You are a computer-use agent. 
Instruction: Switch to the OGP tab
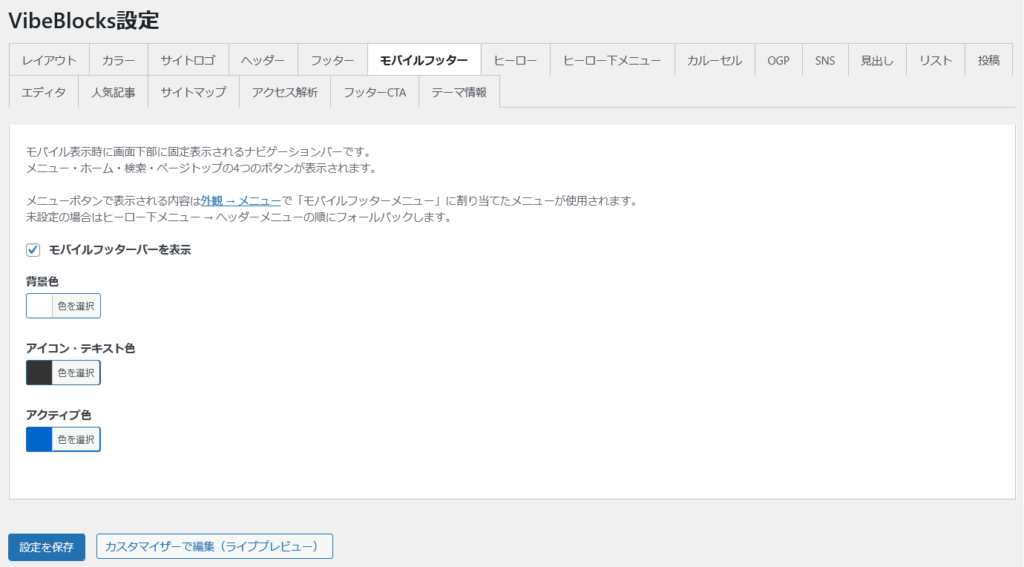[x=778, y=60]
